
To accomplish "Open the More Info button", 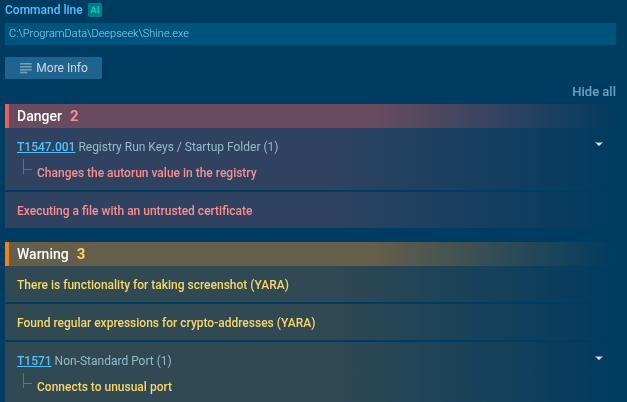I will [53, 68].
